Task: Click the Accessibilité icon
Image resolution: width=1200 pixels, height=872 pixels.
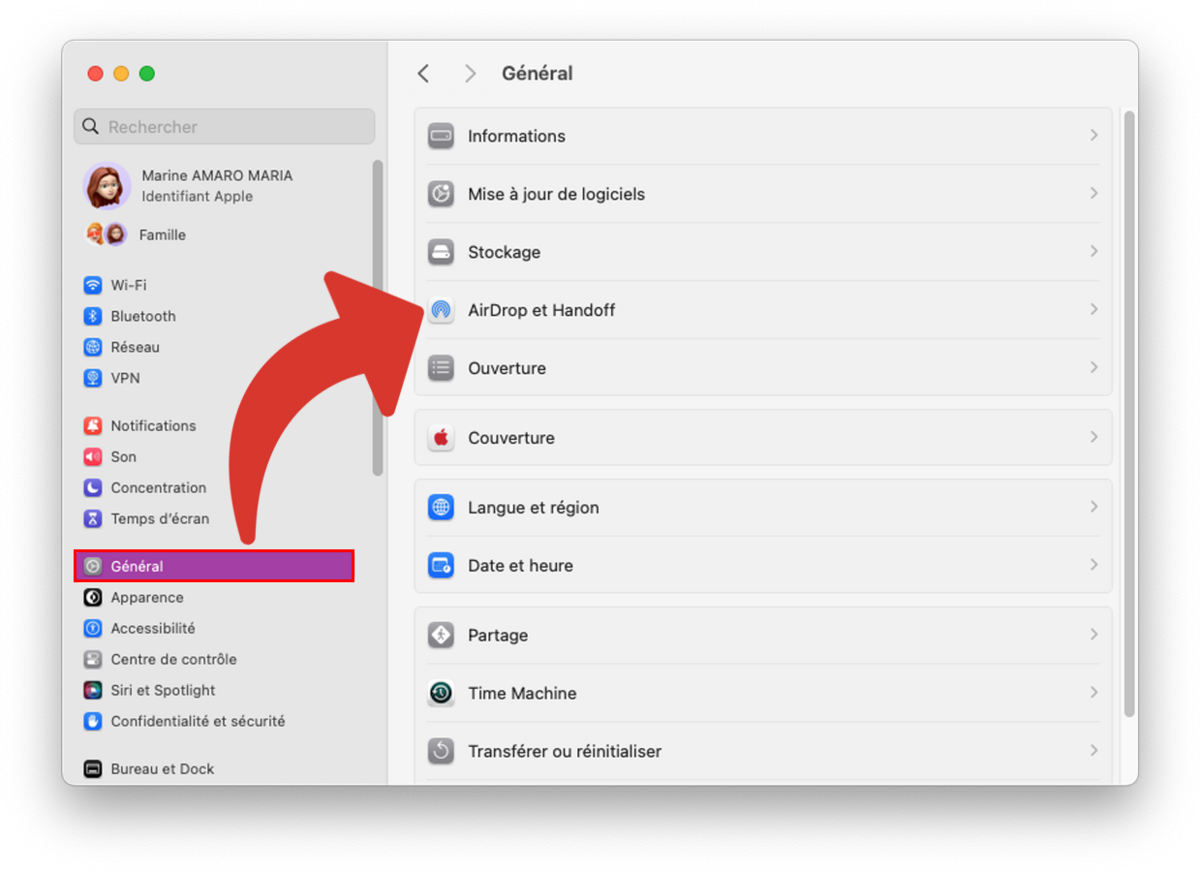Action: point(93,629)
